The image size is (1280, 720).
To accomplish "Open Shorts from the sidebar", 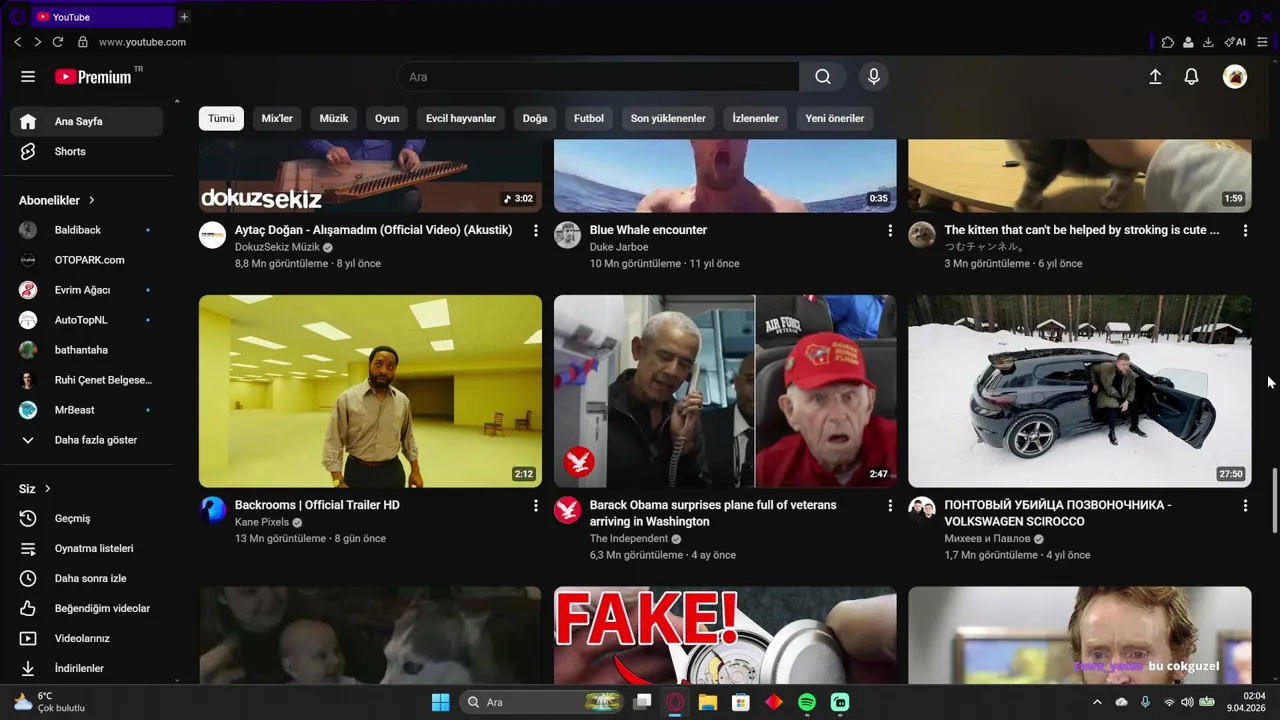I will pos(86,151).
